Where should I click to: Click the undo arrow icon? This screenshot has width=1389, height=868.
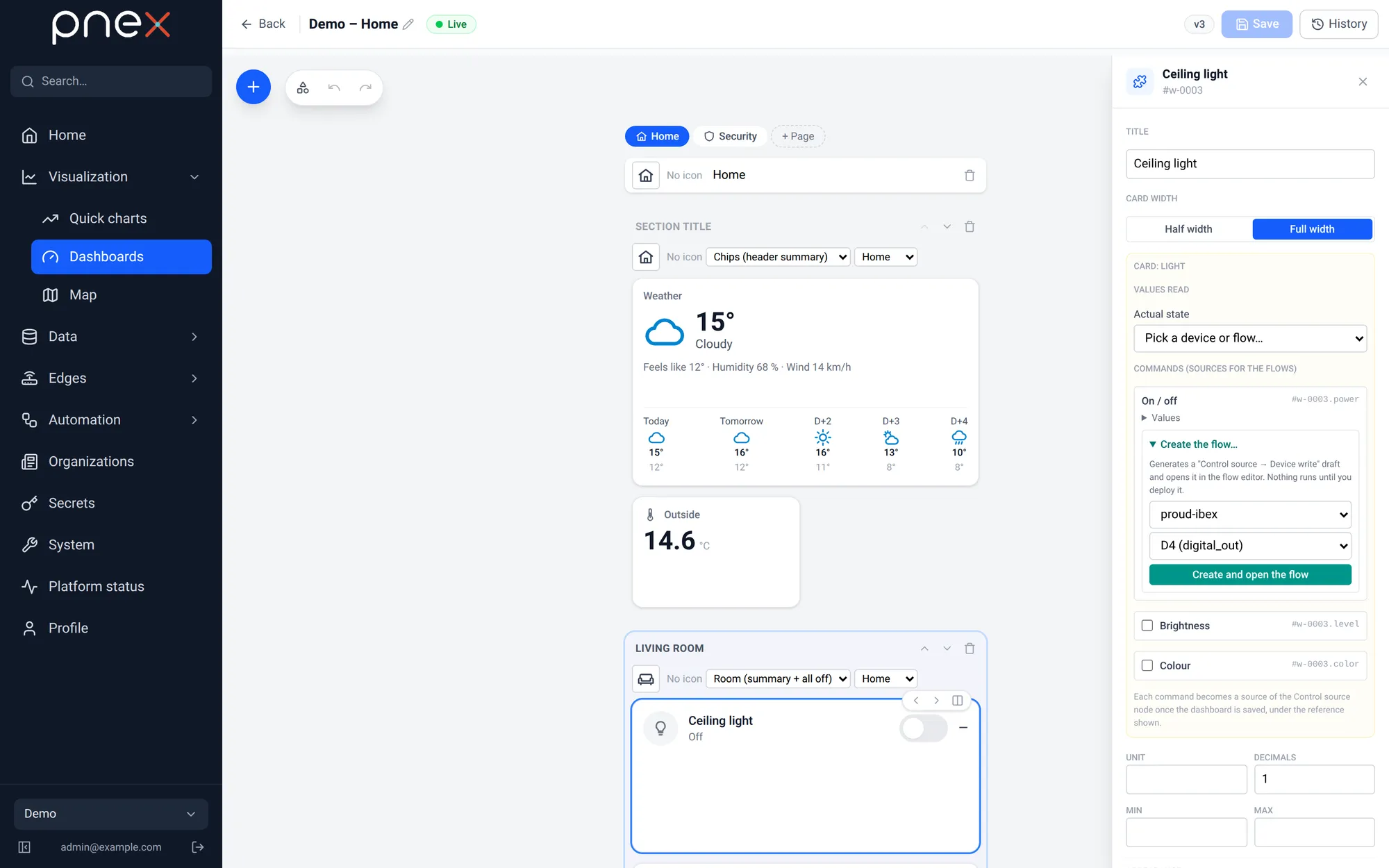[334, 87]
